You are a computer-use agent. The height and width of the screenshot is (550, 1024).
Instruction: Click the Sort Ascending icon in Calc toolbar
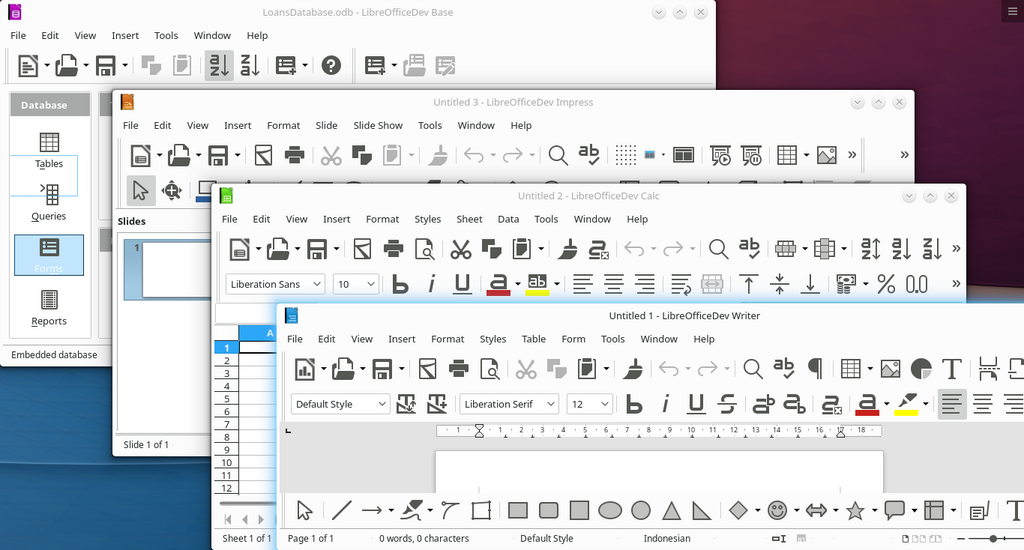point(901,249)
